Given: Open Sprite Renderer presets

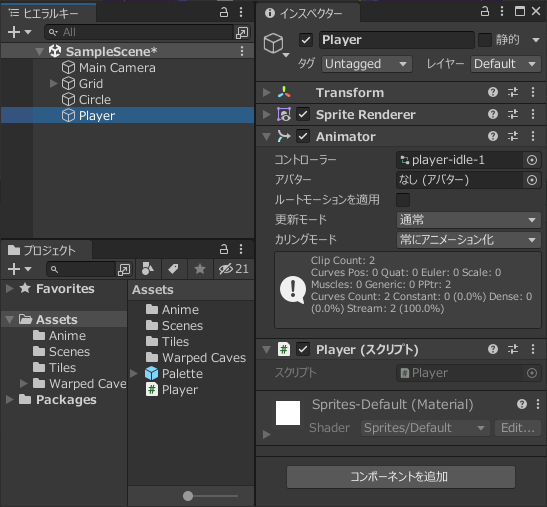Looking at the screenshot, I should (513, 114).
